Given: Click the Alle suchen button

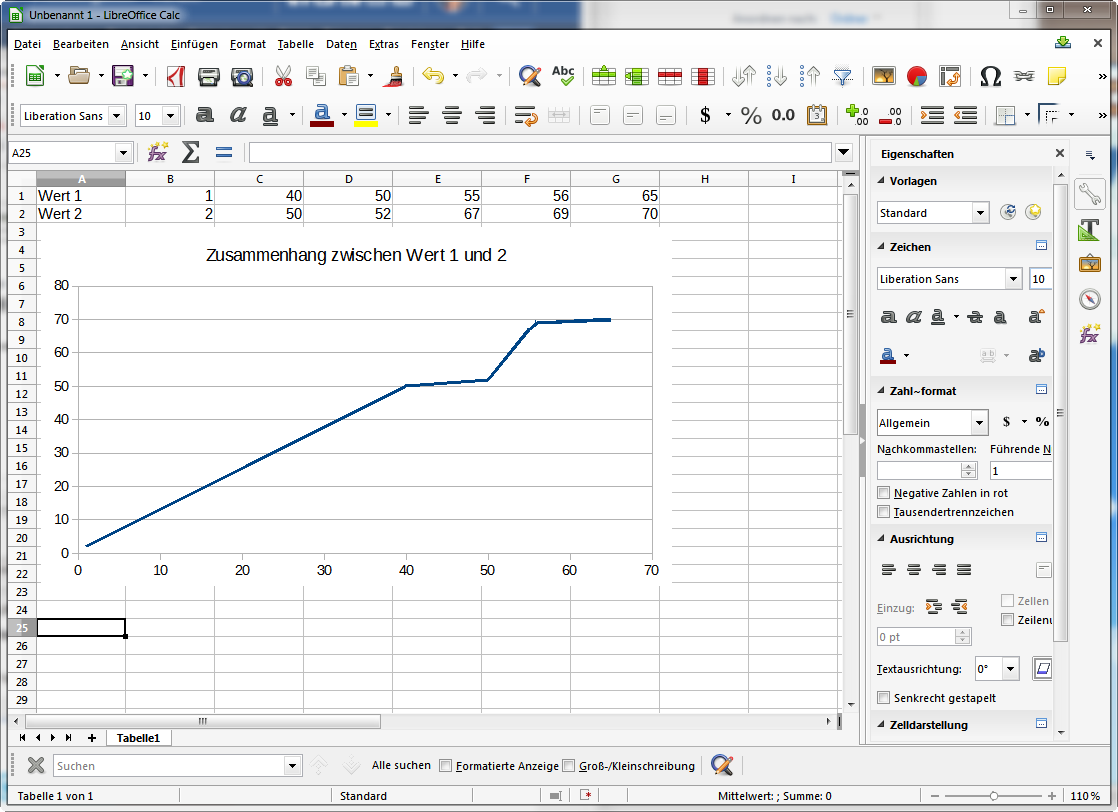Looking at the screenshot, I should pos(401,765).
